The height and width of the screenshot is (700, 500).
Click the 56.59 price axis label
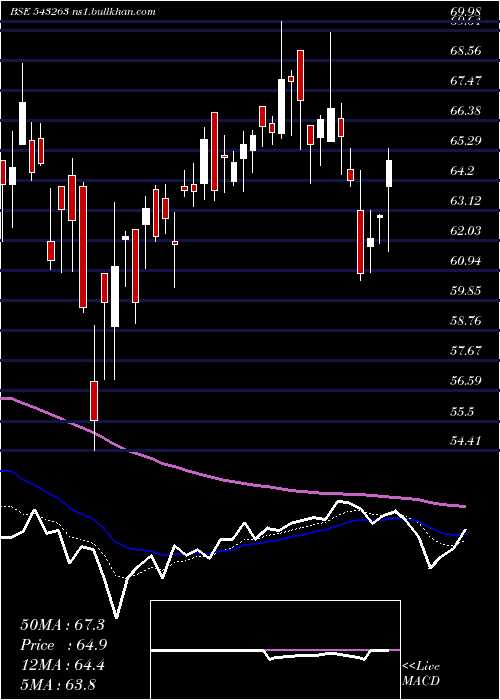click(466, 381)
